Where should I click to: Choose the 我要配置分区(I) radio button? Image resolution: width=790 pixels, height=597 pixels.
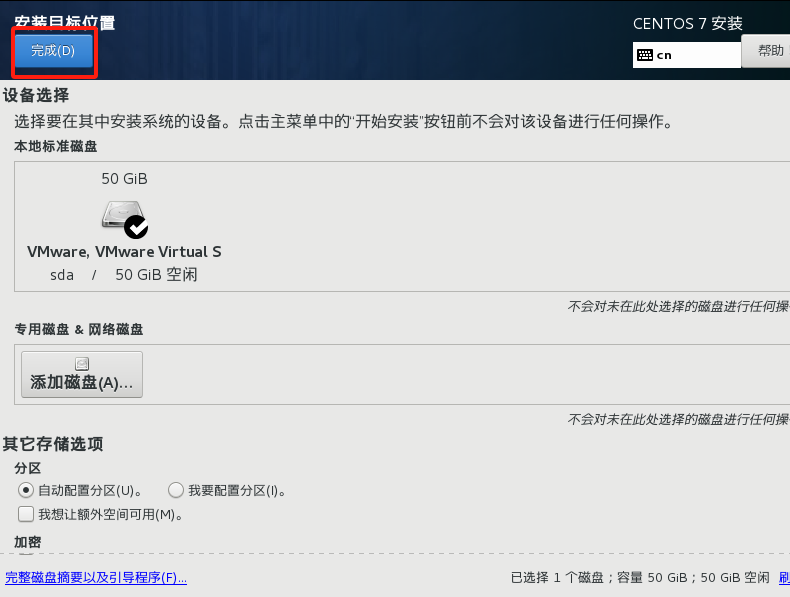tap(176, 490)
